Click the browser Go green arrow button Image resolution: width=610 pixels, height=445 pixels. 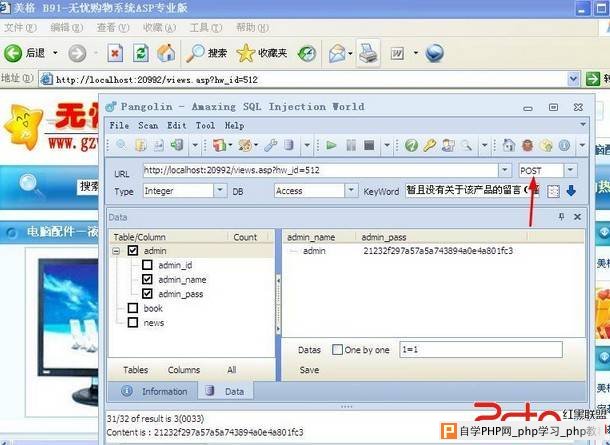pyautogui.click(x=592, y=79)
